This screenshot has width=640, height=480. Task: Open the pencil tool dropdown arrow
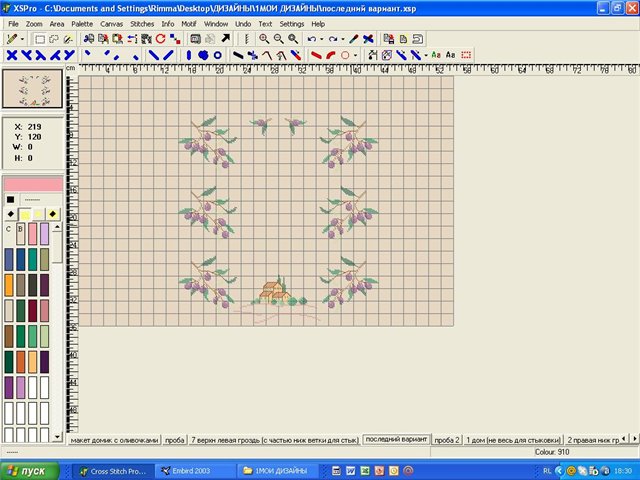click(22, 38)
